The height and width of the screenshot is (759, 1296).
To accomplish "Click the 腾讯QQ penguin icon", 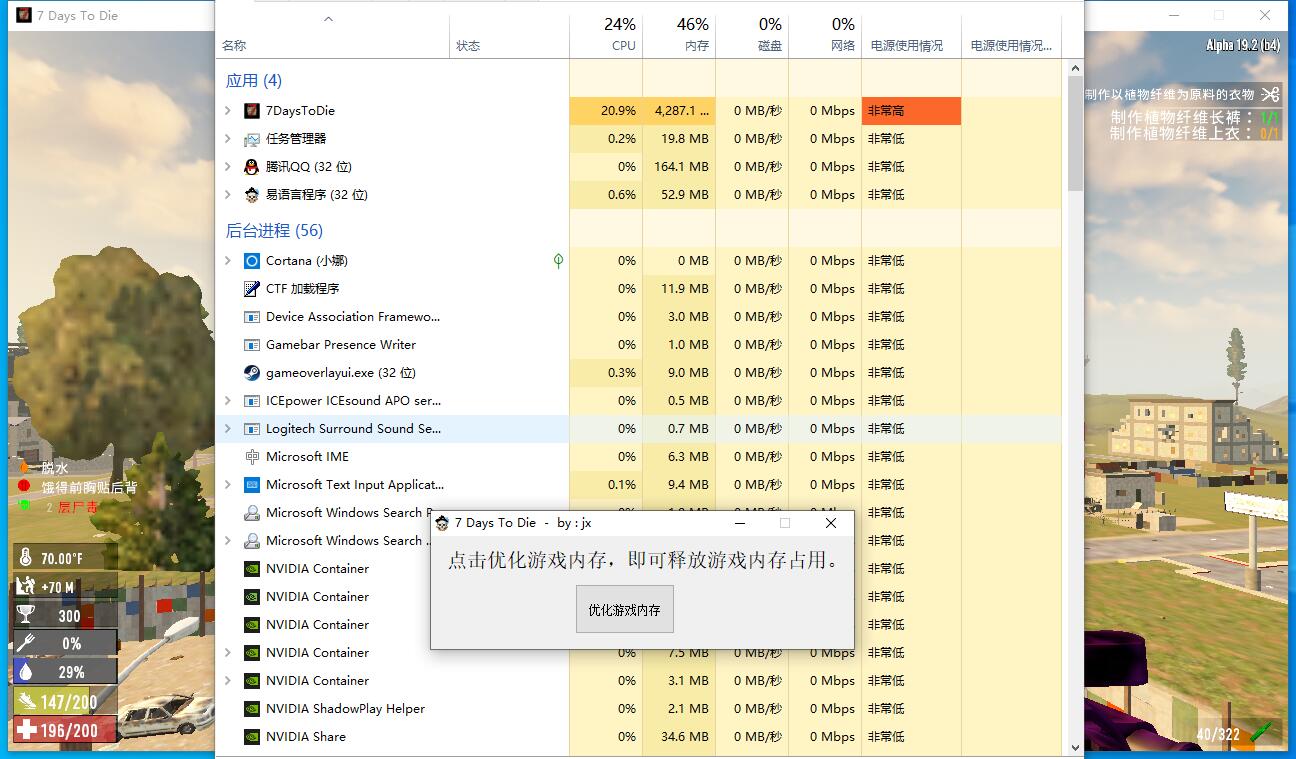I will (252, 167).
